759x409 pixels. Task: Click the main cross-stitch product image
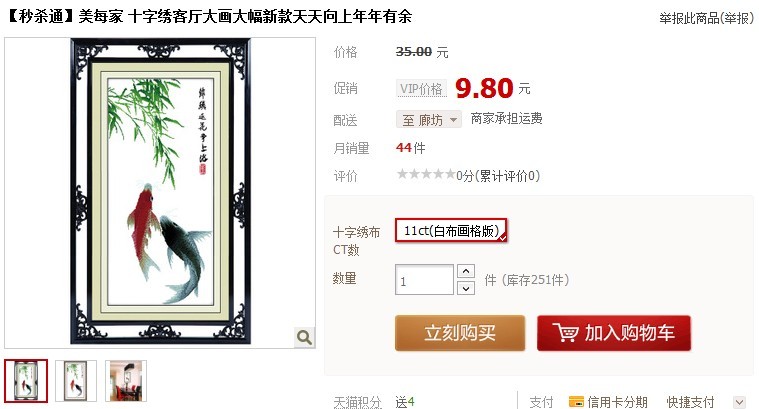pos(160,193)
